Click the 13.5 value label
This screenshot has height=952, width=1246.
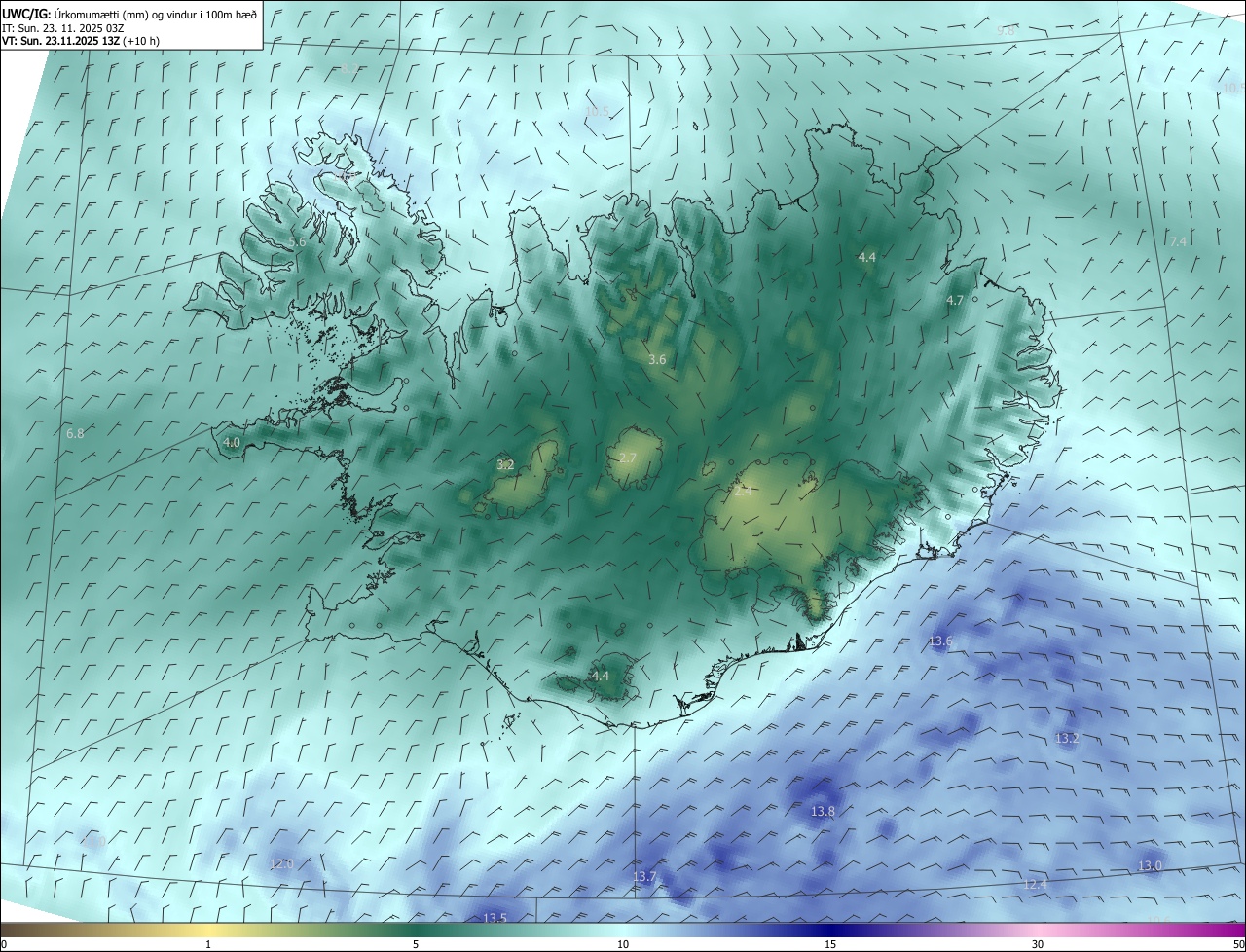pos(495,919)
